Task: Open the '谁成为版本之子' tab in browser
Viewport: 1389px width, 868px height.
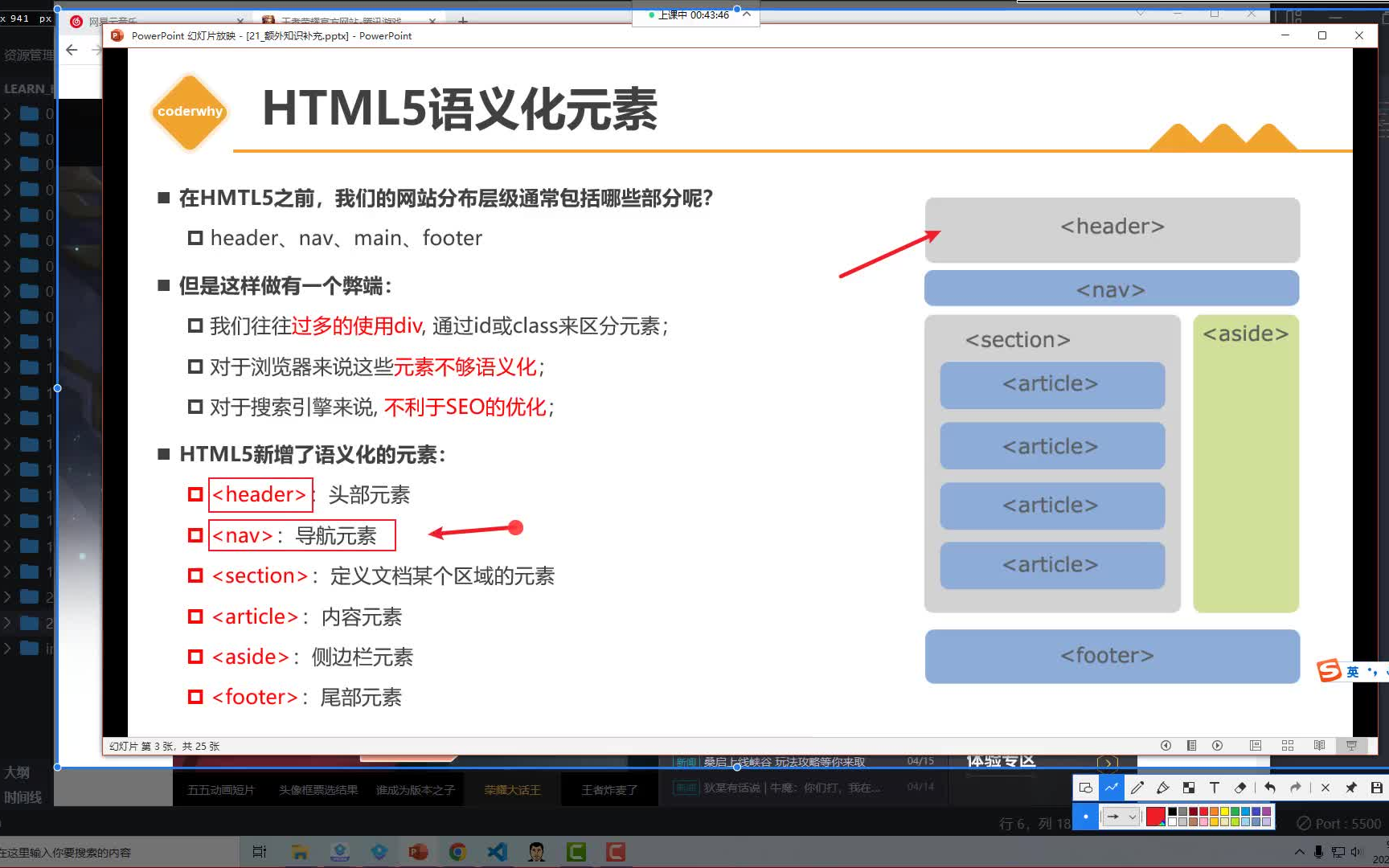Action: tap(416, 790)
